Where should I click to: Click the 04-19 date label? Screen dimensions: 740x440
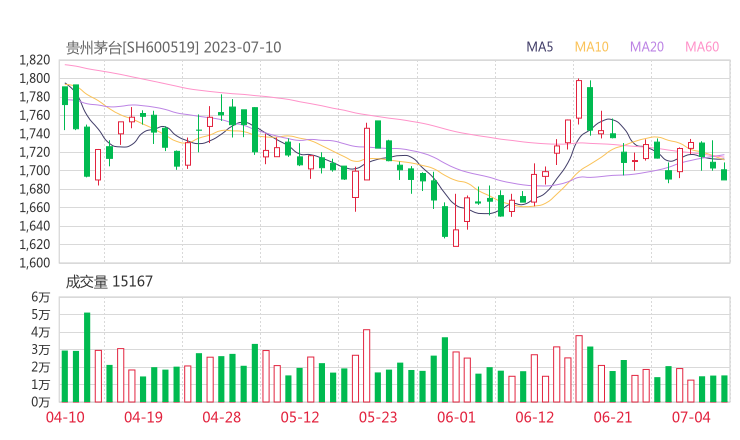[x=143, y=417]
